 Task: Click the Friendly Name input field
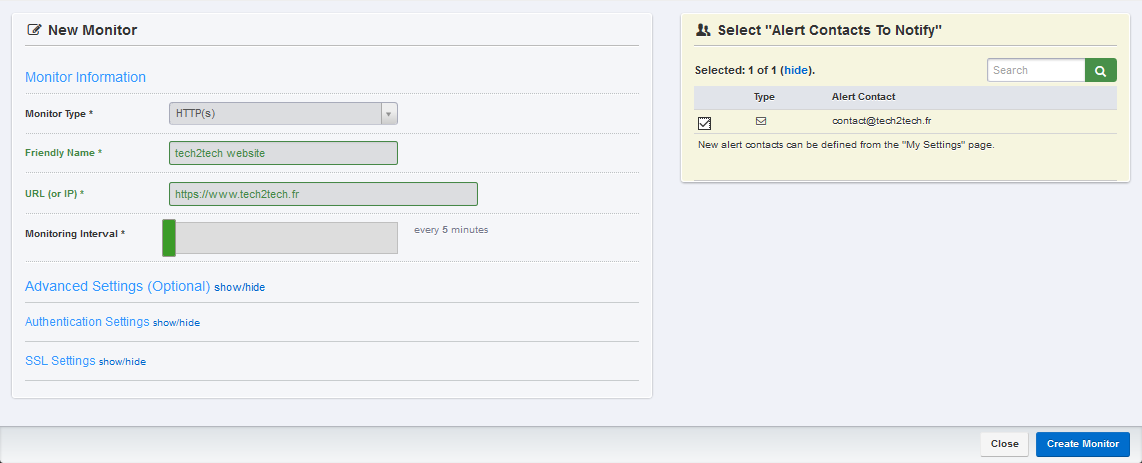tap(283, 154)
